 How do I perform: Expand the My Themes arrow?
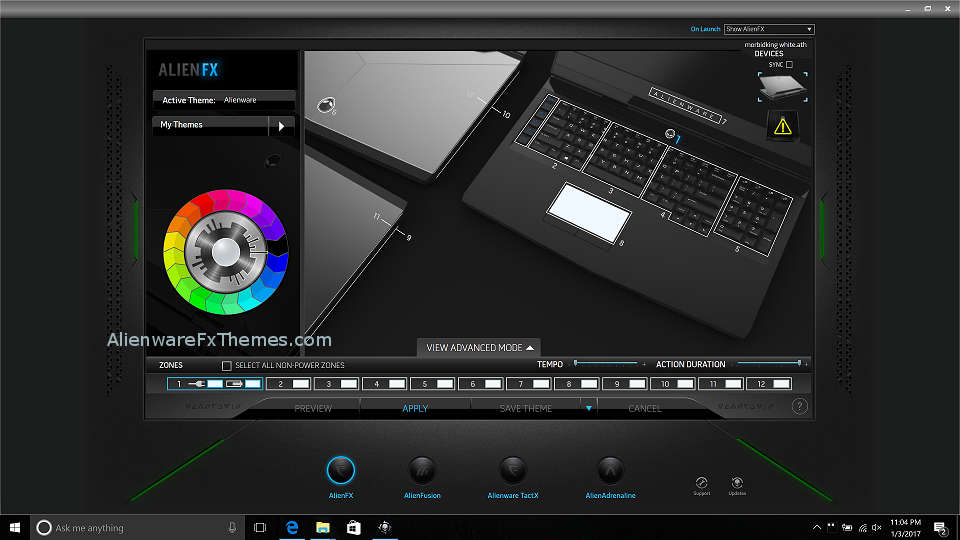tap(282, 126)
